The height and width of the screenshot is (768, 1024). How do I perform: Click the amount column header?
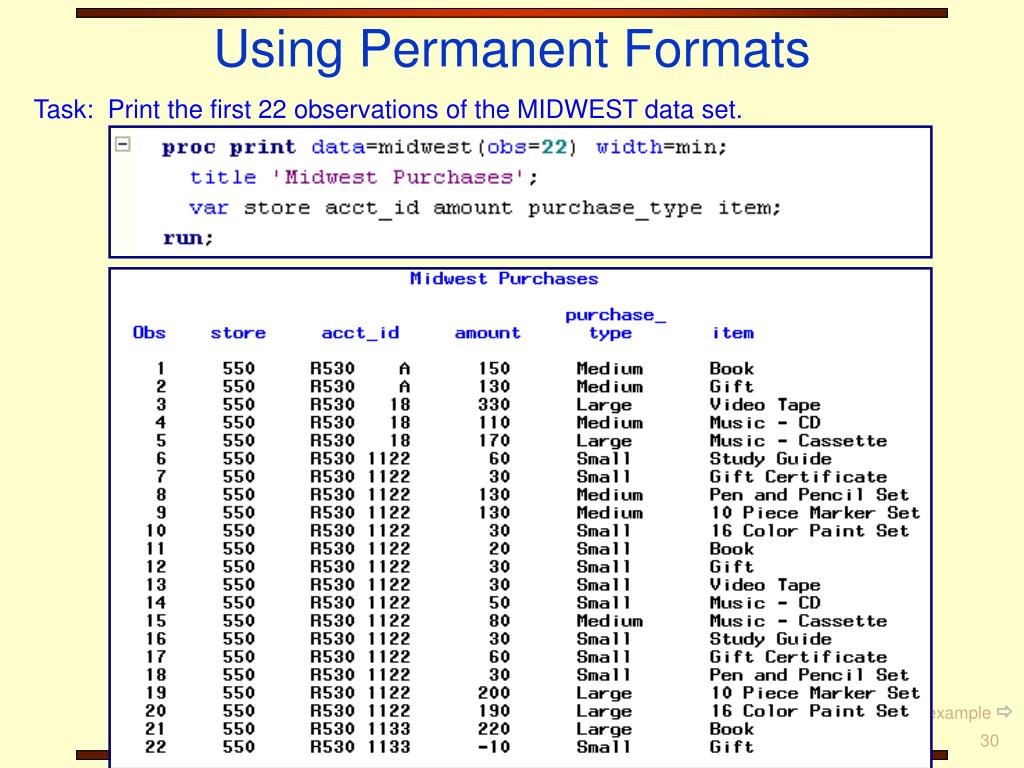click(487, 333)
